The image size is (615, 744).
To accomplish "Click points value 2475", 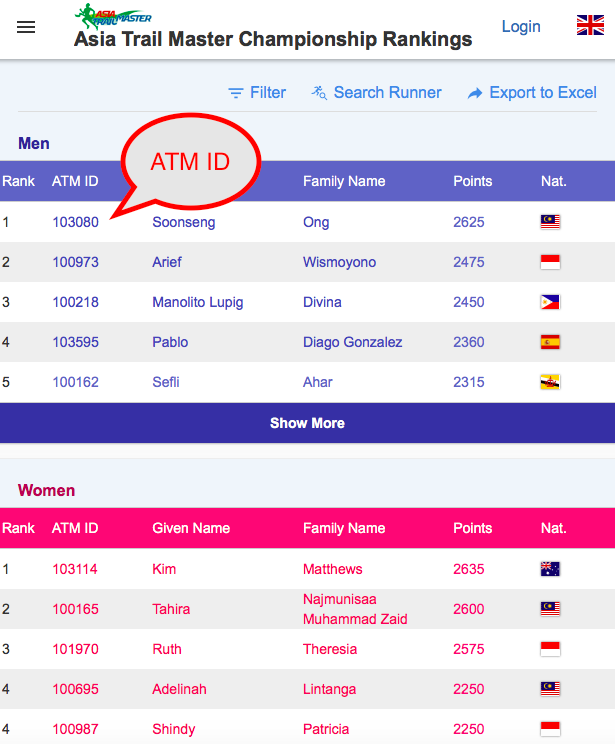I will (469, 262).
